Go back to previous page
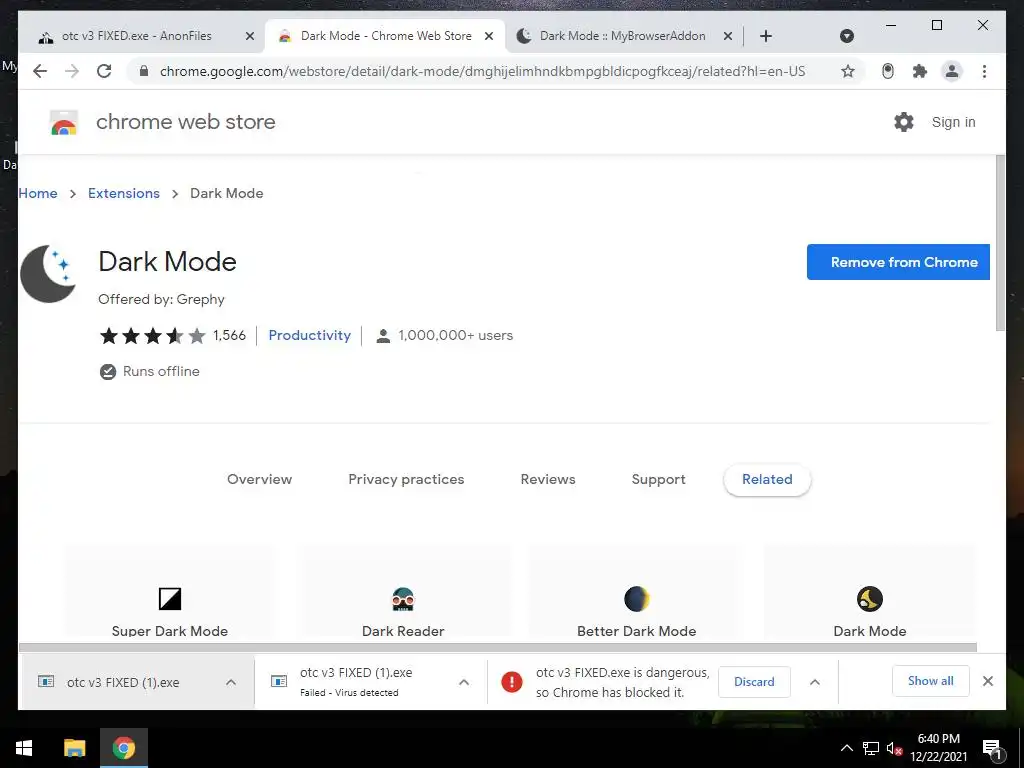Image resolution: width=1024 pixels, height=768 pixels. click(x=40, y=71)
